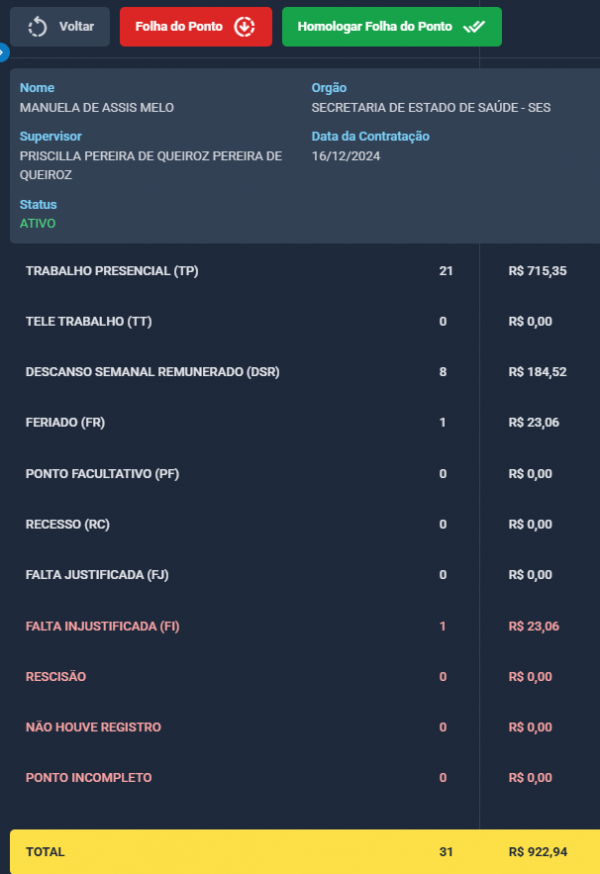Screen dimensions: 600x874
Task: Click the NÃO HOUVE REGISTRO row label
Action: [93, 727]
